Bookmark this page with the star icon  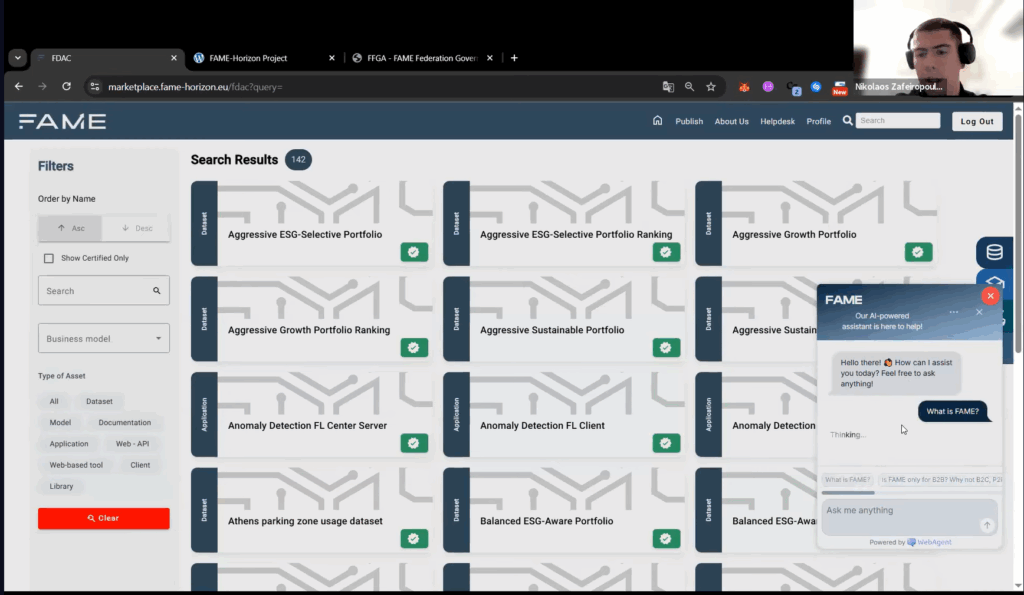(711, 87)
